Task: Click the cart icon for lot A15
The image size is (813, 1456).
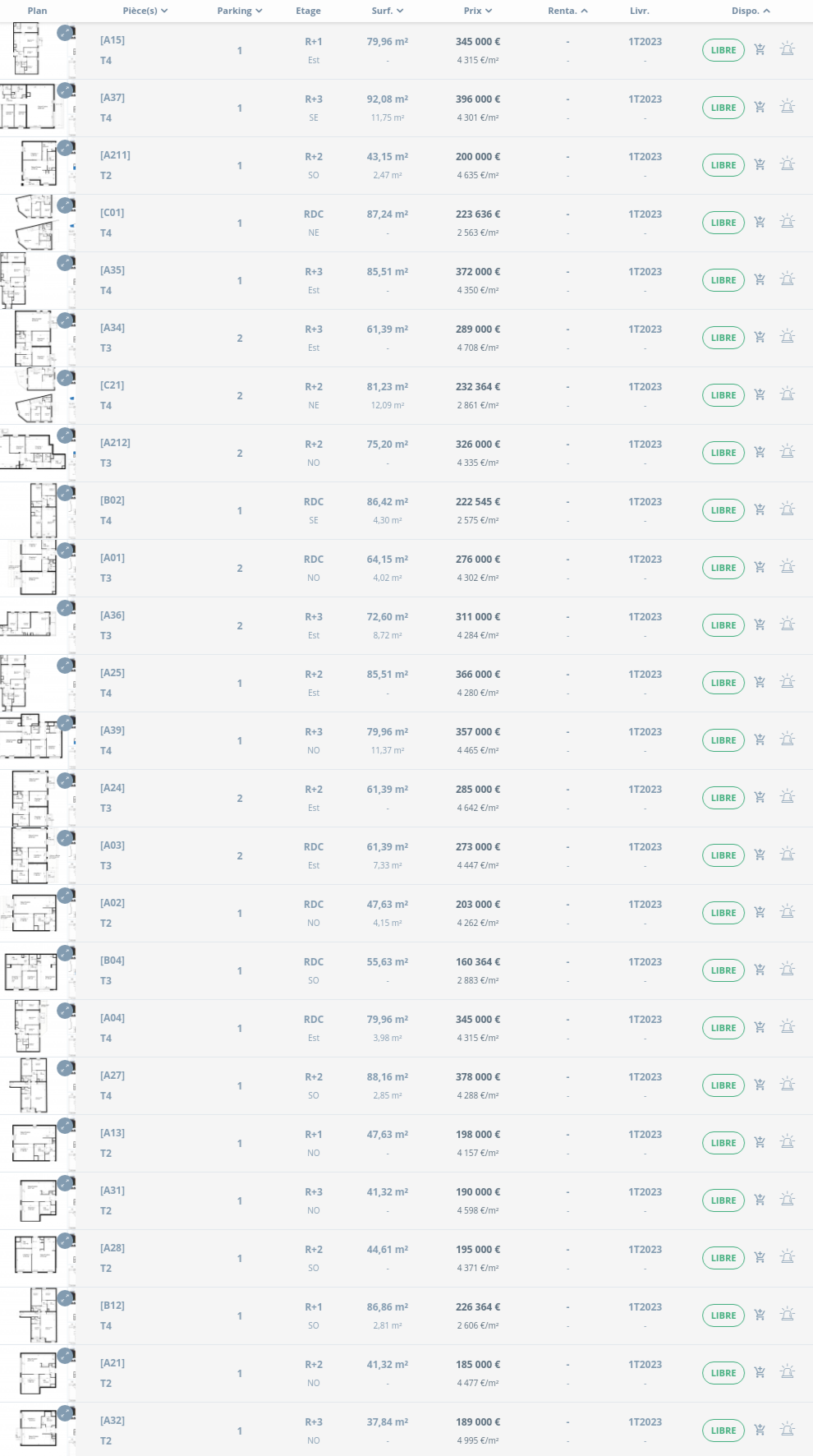Action: click(760, 50)
